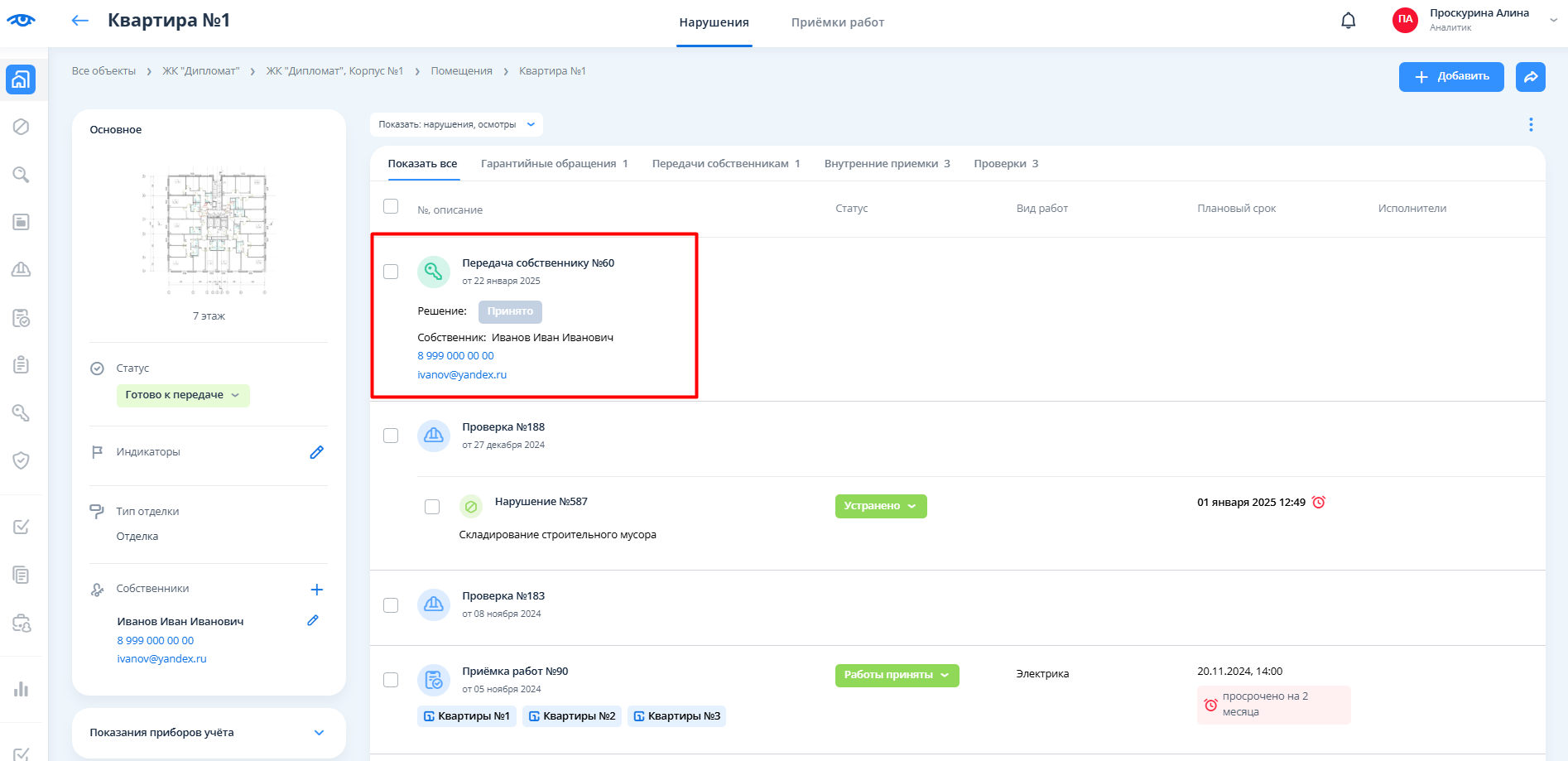The height and width of the screenshot is (761, 1568).
Task: Edit indicators with the pencil icon
Action: pos(316,452)
